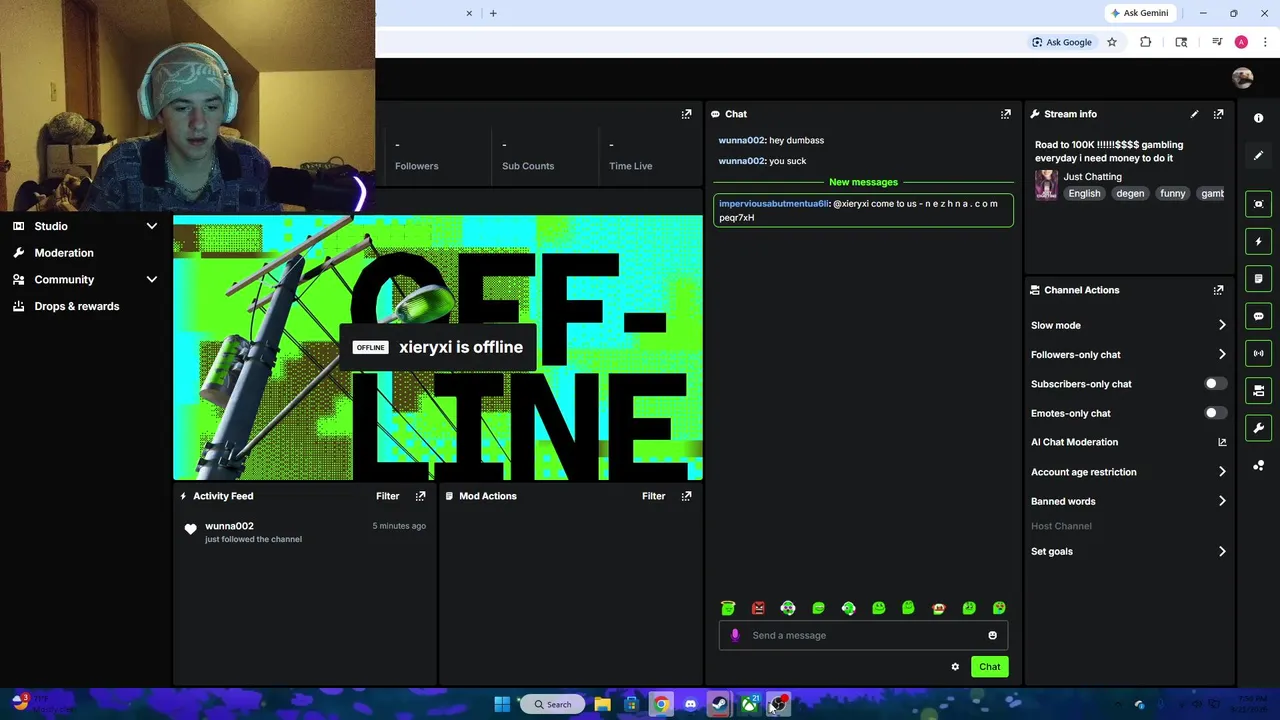
Task: Click the Ask Gemini button
Action: pyautogui.click(x=1138, y=13)
